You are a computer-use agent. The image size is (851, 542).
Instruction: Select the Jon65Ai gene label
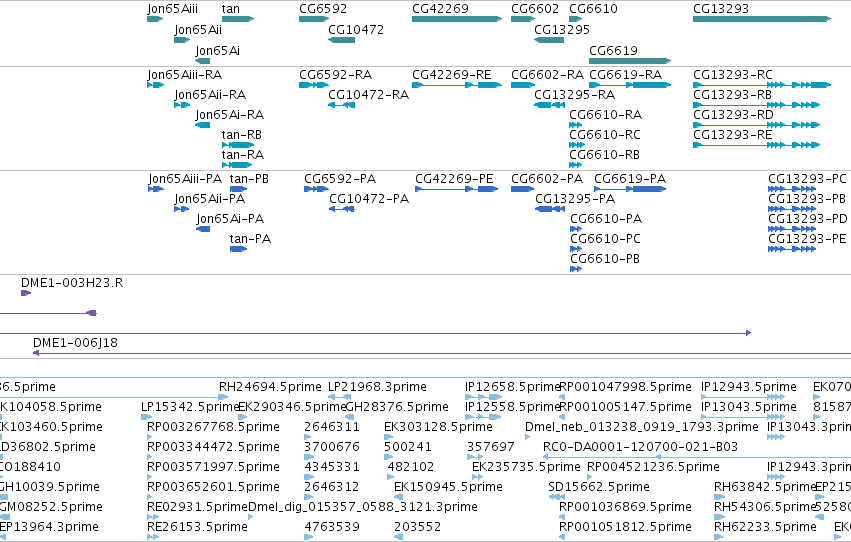click(x=217, y=50)
